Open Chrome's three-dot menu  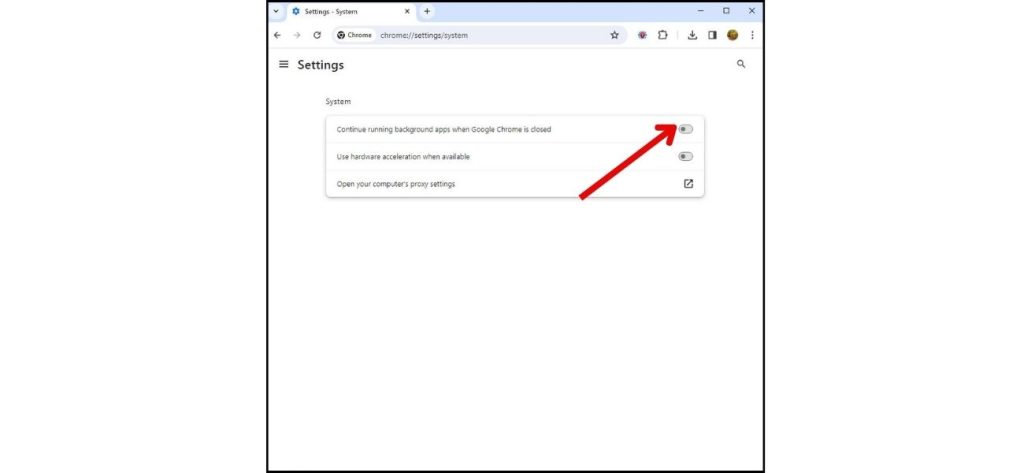752,35
